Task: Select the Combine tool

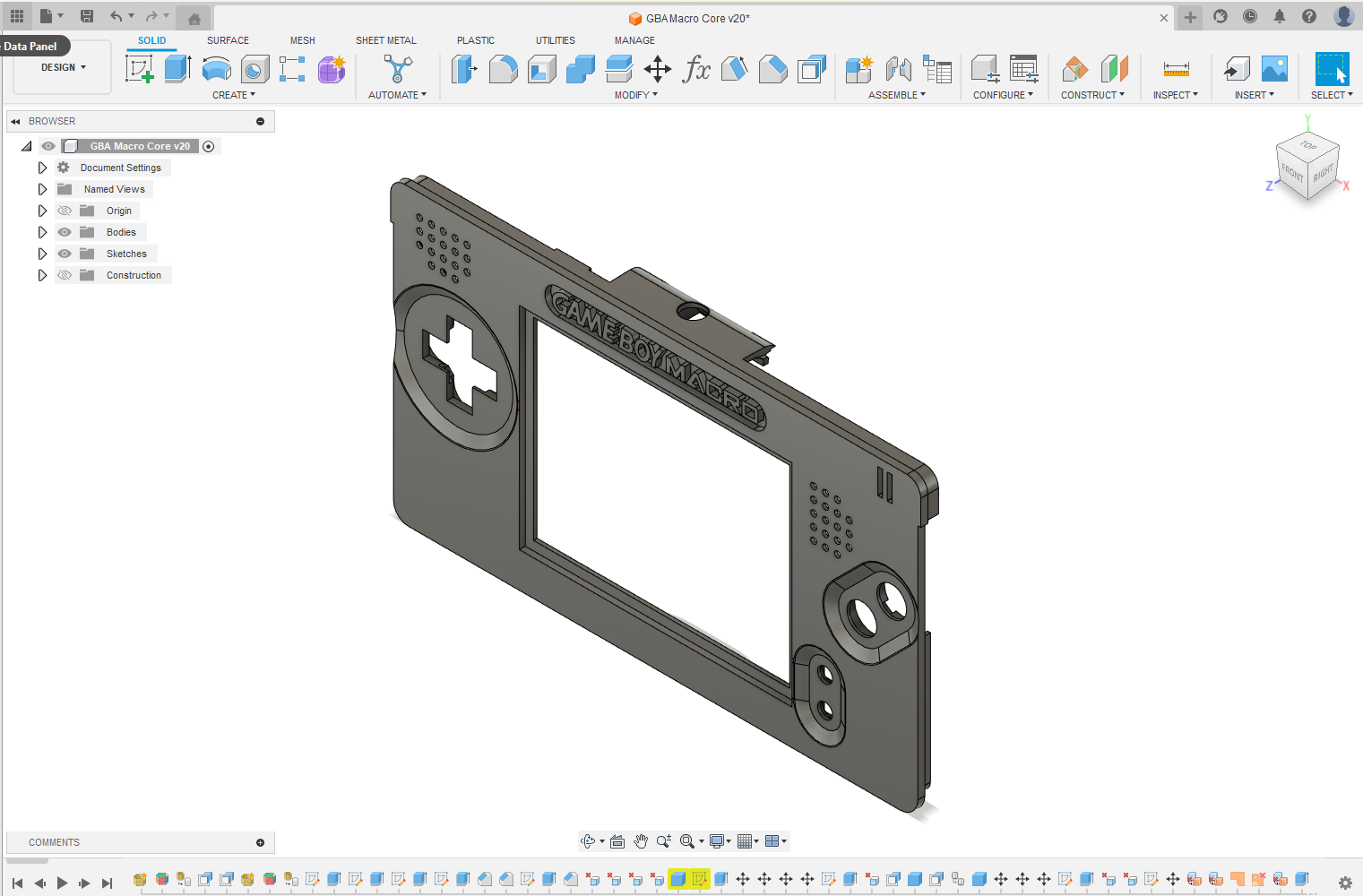Action: coord(581,69)
